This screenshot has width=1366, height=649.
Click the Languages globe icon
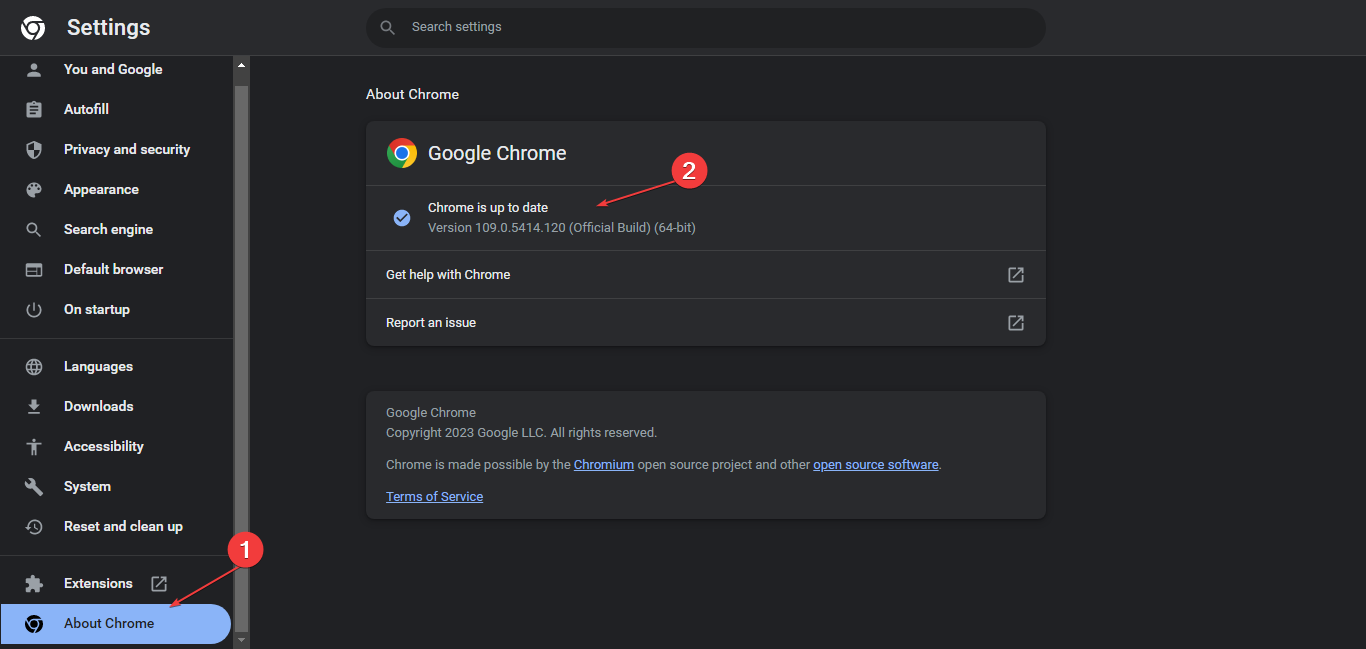[x=34, y=366]
